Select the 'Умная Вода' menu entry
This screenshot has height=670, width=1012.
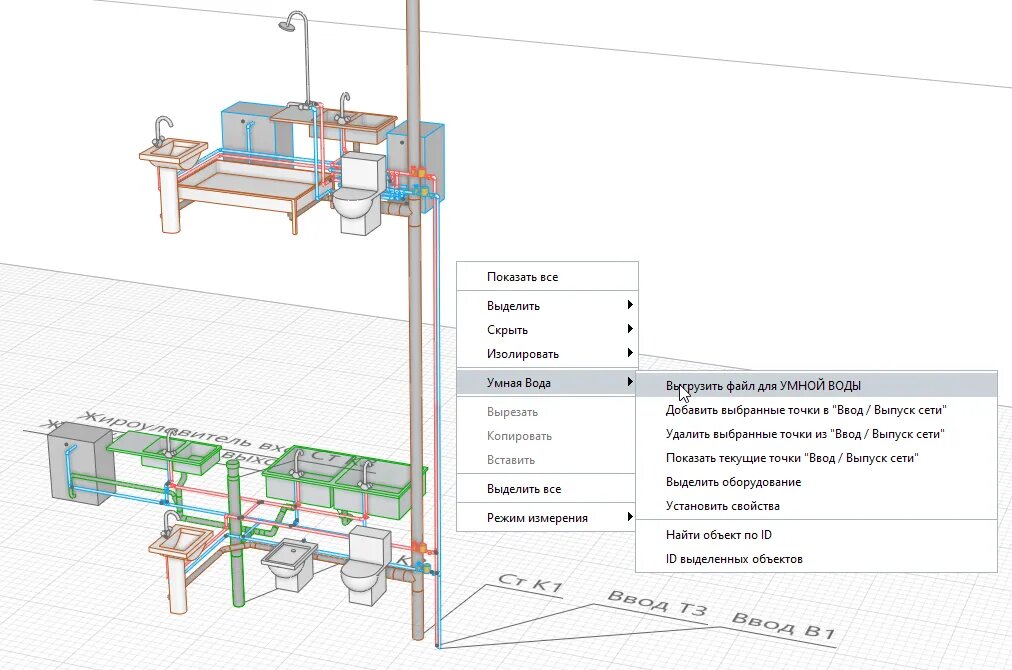(x=547, y=382)
